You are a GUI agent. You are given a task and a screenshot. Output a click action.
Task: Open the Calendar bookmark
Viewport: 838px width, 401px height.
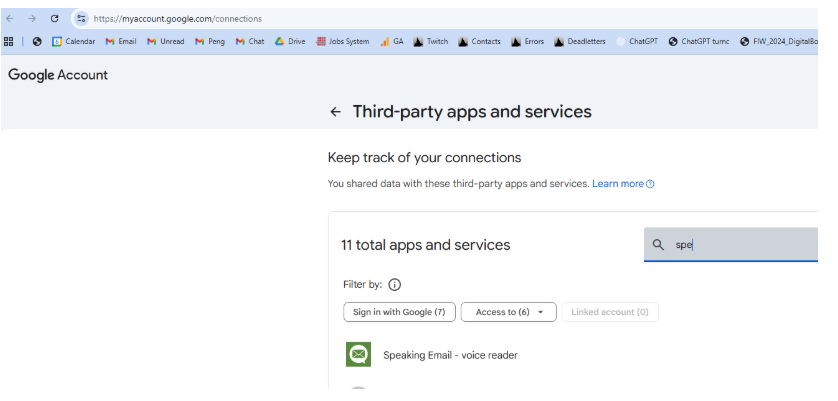pyautogui.click(x=73, y=42)
